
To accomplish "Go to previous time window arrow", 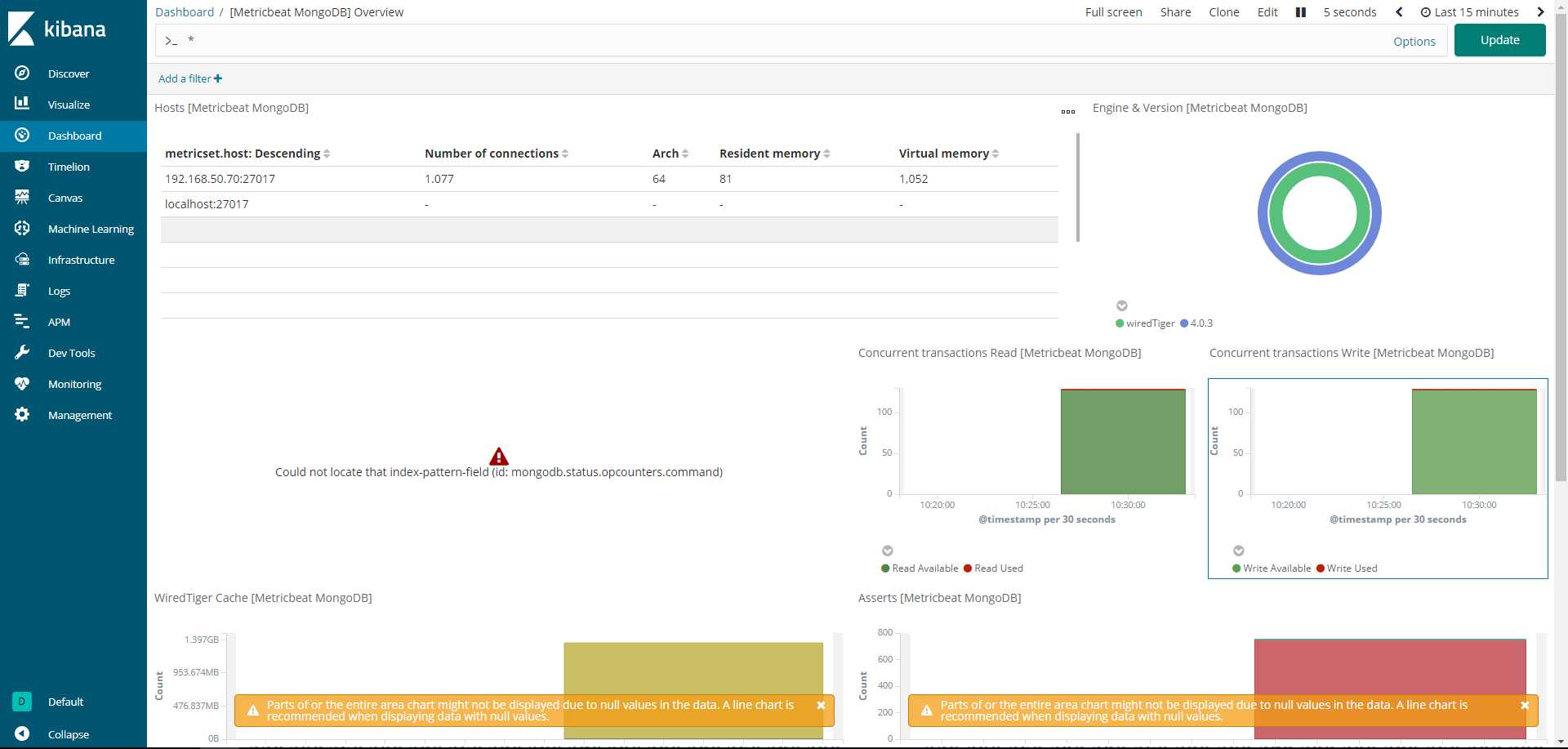I will coord(1399,12).
